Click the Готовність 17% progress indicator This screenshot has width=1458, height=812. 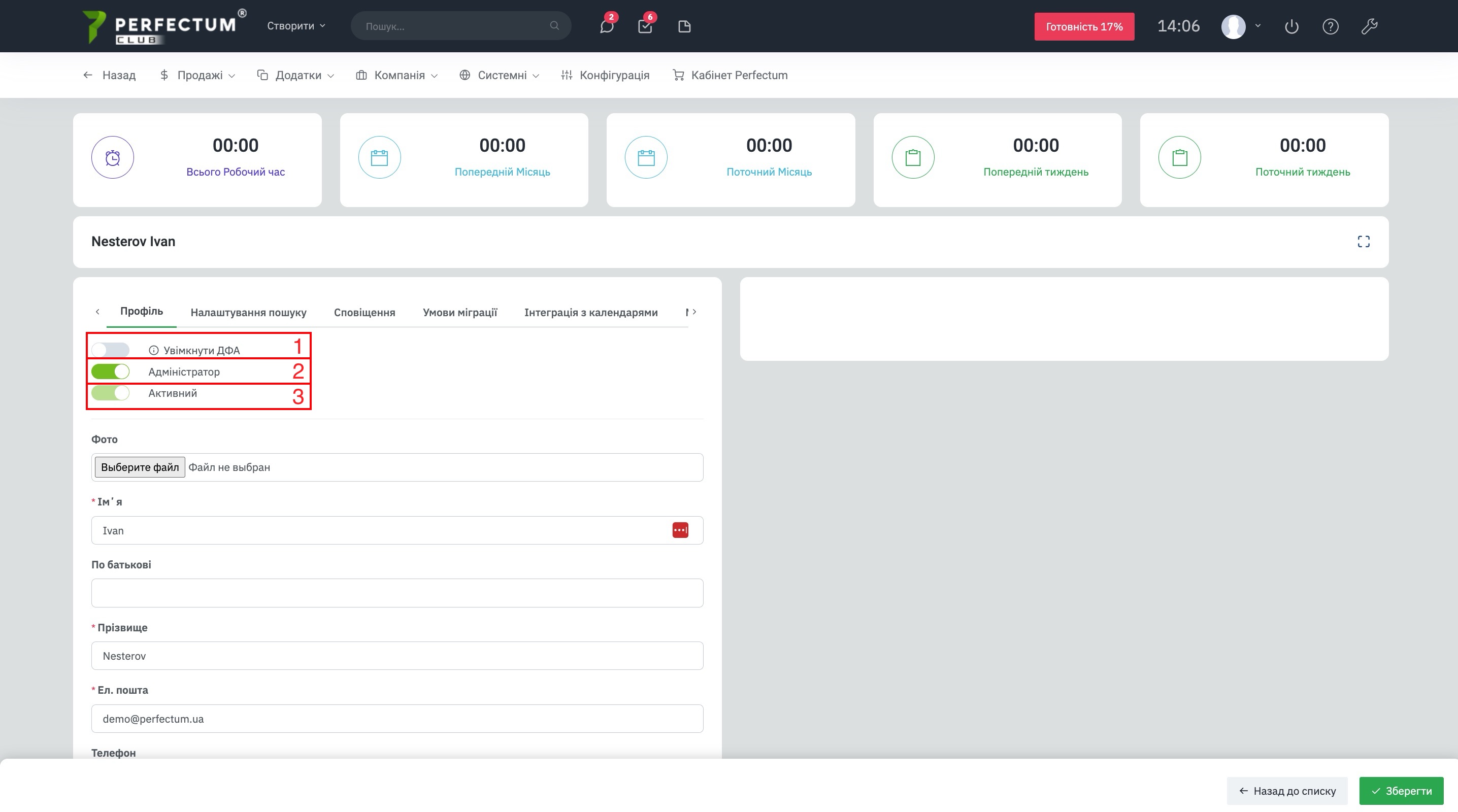[1084, 26]
